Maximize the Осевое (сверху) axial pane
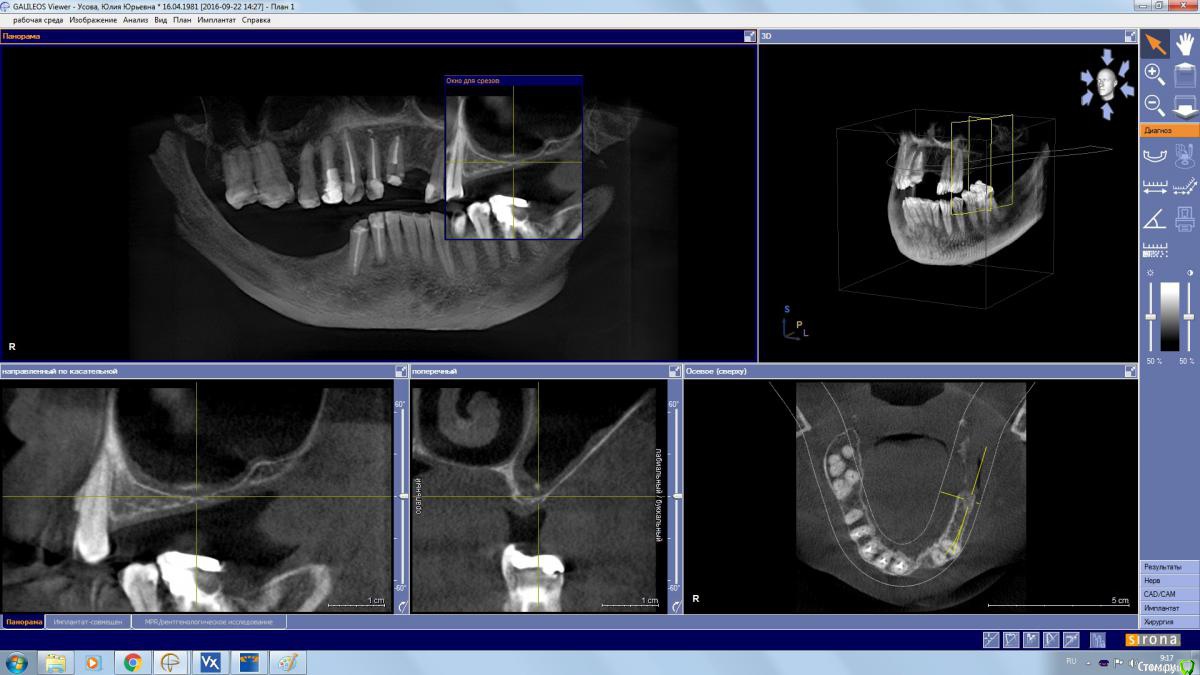The image size is (1200, 675). point(1131,371)
